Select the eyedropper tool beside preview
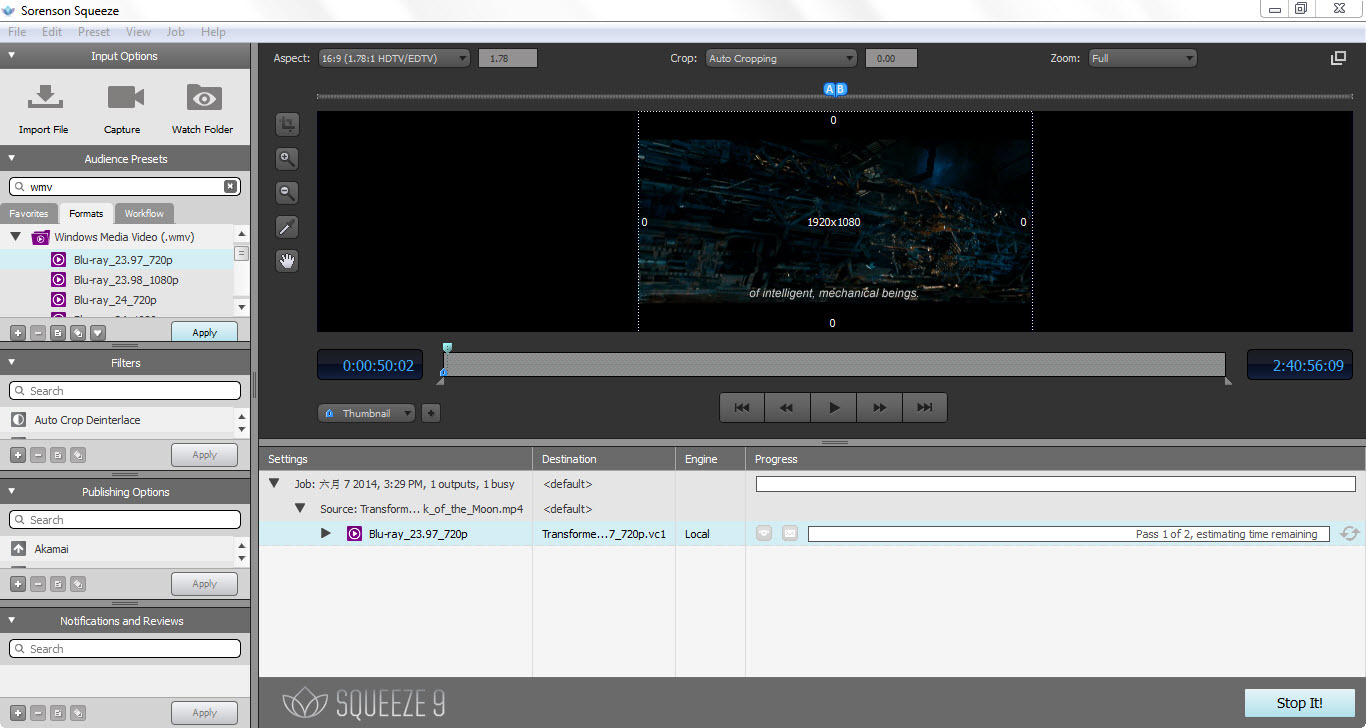The height and width of the screenshot is (728, 1366). 287,227
